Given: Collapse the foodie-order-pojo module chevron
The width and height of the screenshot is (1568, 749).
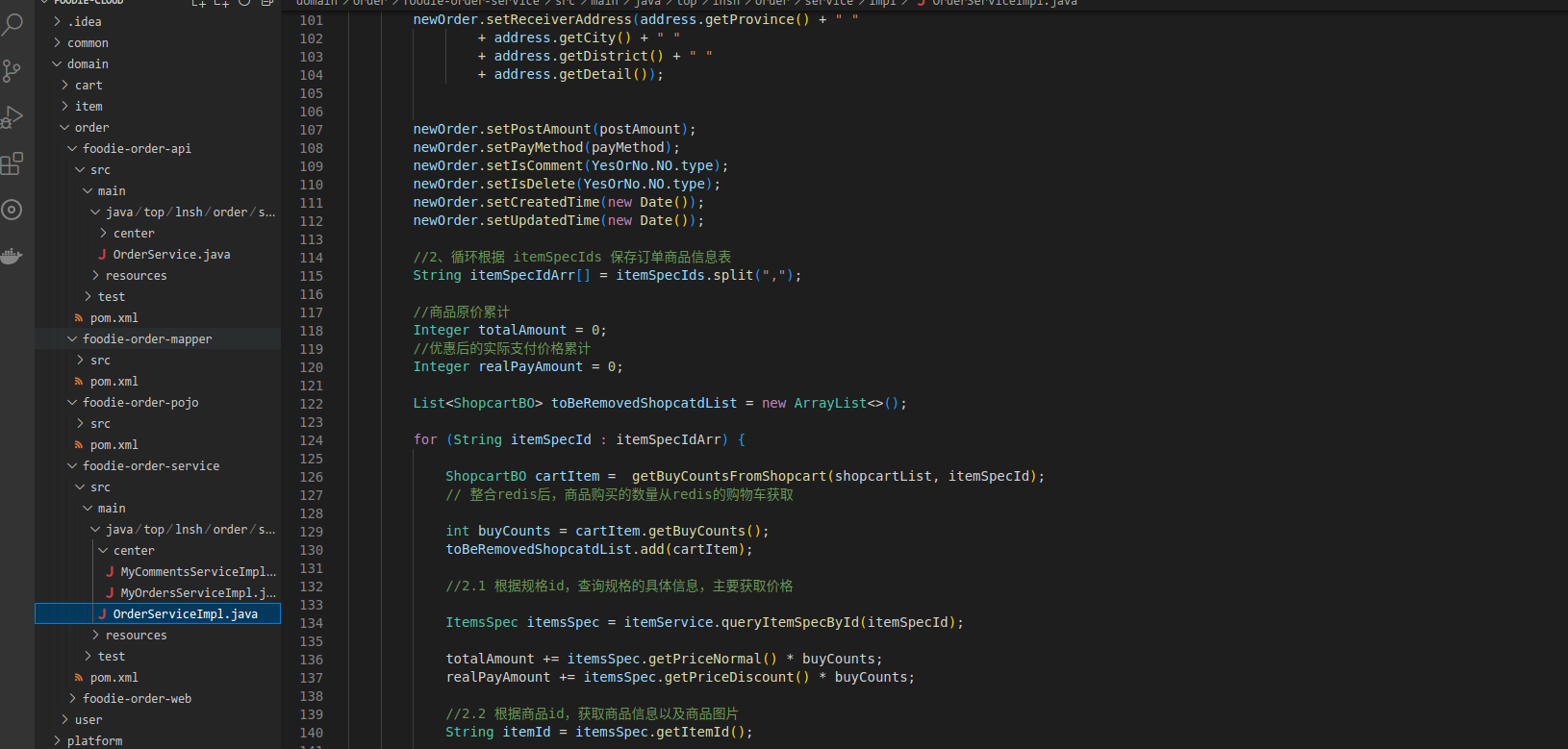Looking at the screenshot, I should pos(72,402).
